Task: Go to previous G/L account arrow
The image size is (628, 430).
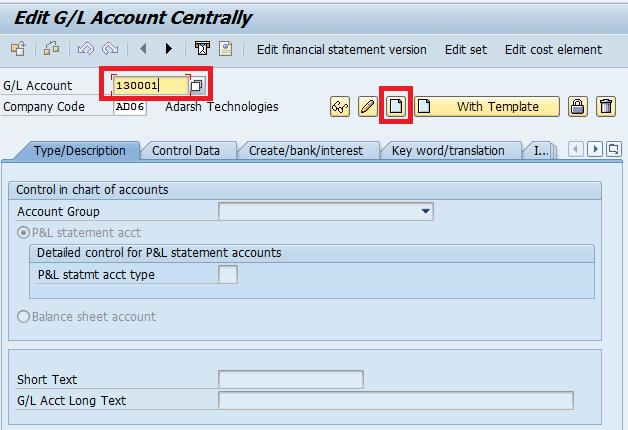Action: click(x=144, y=49)
